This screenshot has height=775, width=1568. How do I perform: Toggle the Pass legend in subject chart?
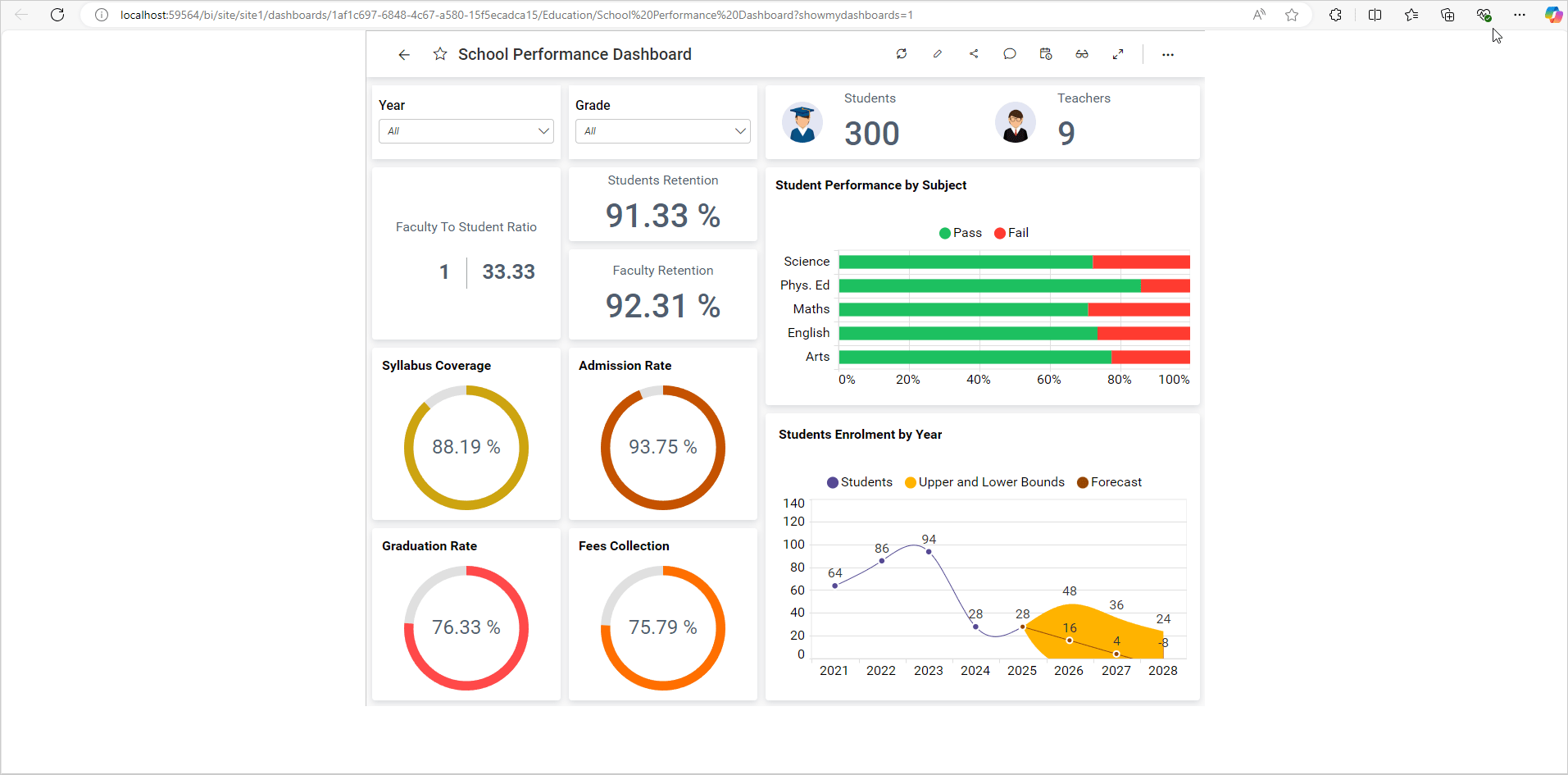[x=960, y=233]
